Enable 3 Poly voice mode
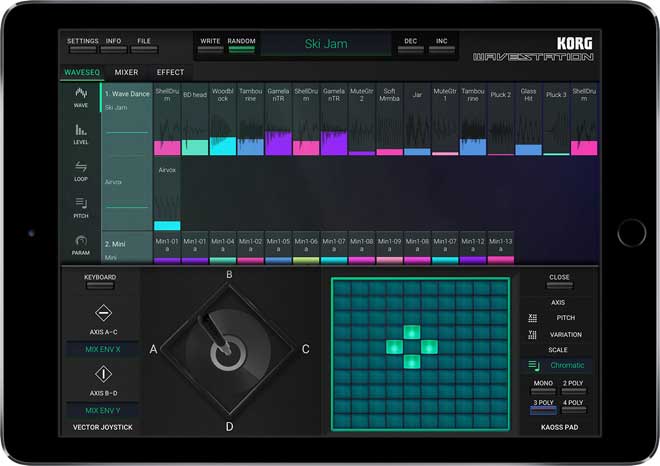 (543, 409)
